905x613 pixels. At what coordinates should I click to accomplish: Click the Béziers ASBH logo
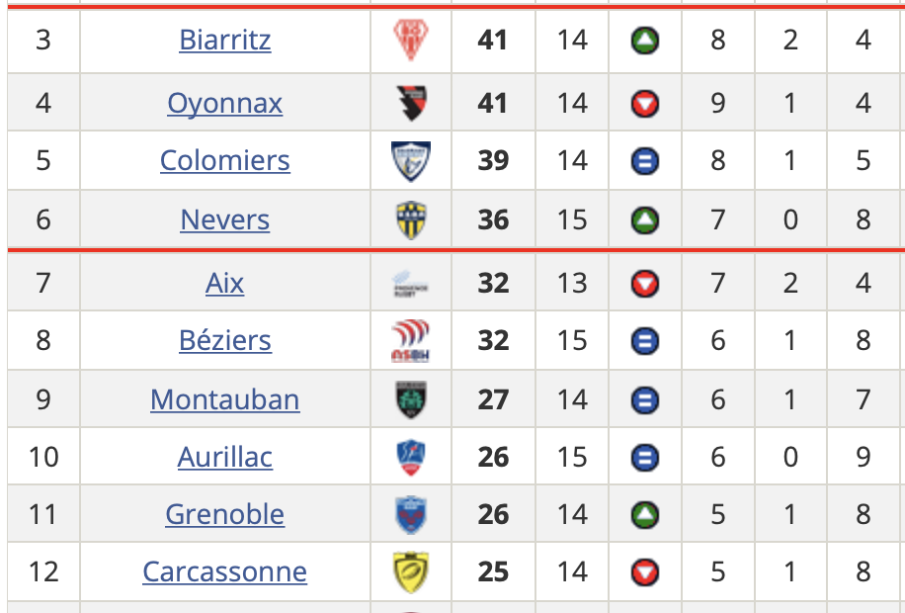411,341
